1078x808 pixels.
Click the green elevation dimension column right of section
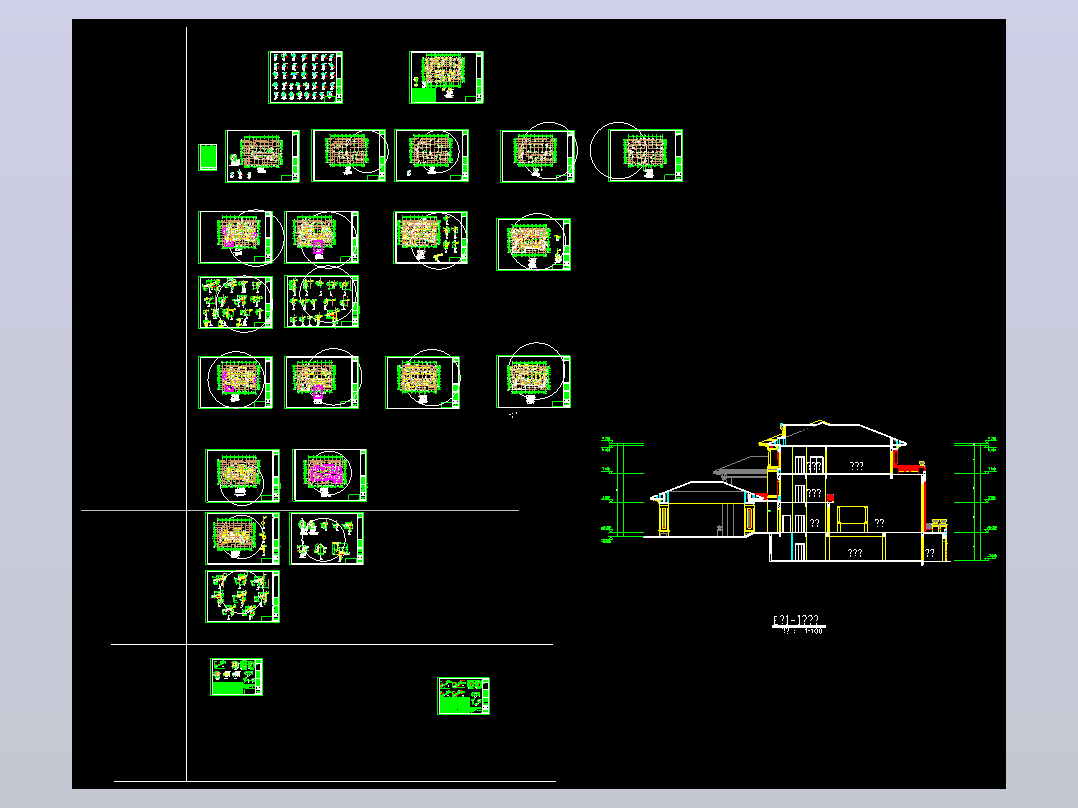(x=976, y=499)
